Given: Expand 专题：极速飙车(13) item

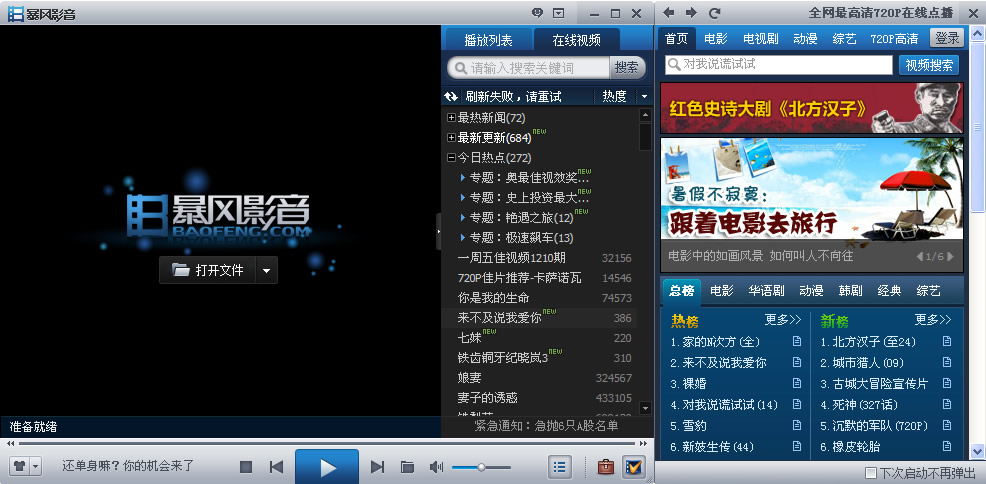Looking at the screenshot, I should coord(463,238).
